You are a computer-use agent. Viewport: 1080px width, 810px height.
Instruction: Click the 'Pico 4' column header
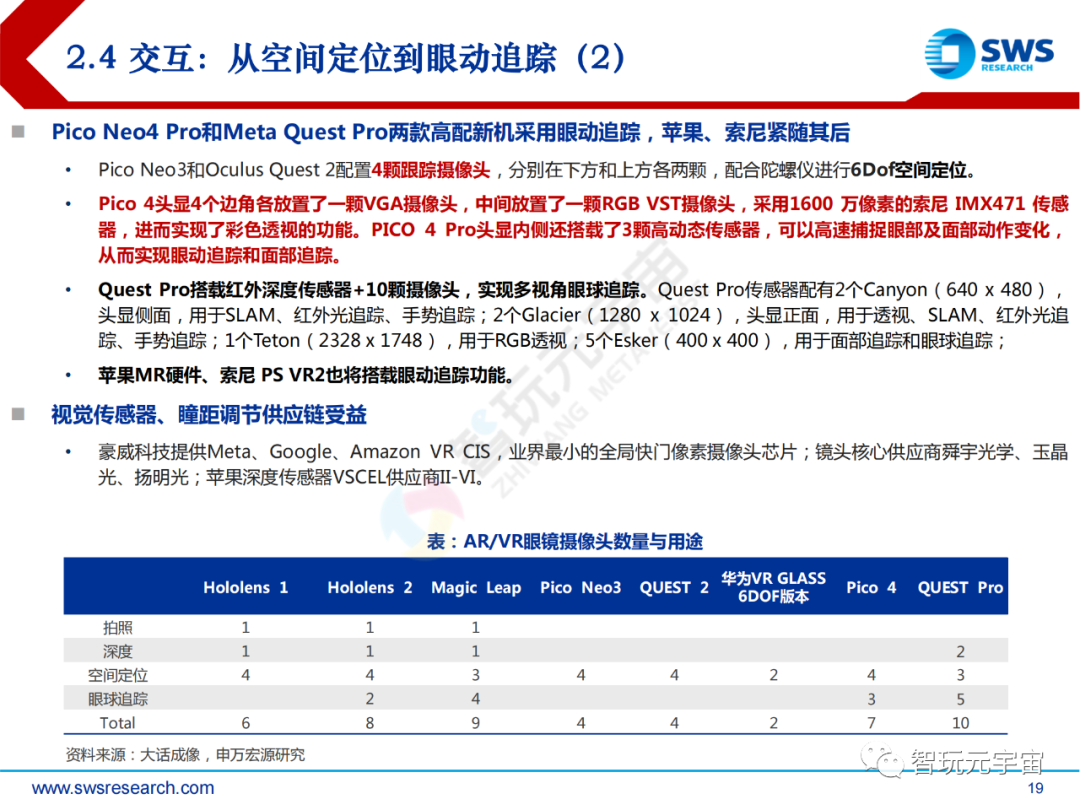coord(871,588)
